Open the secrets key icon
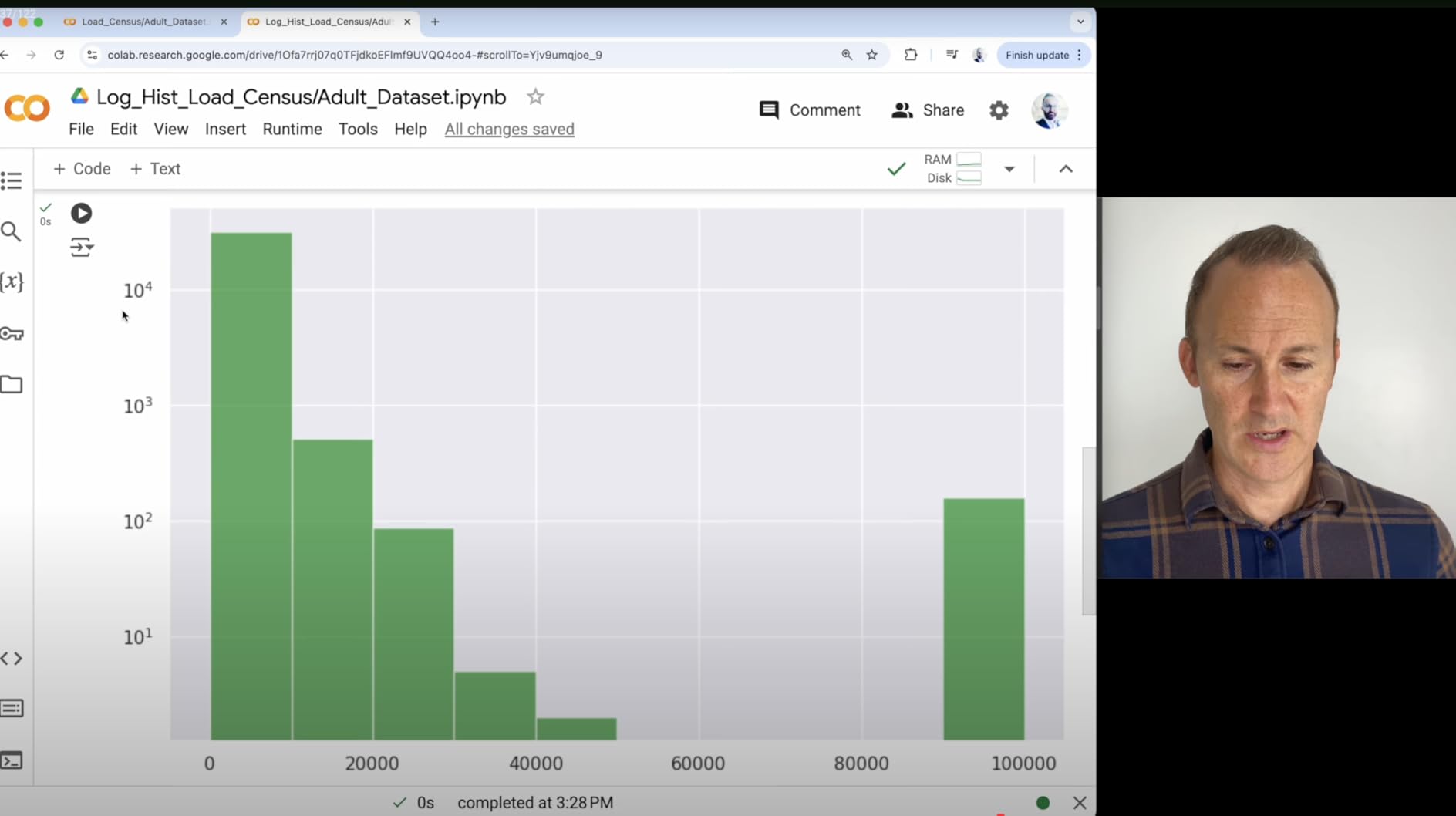This screenshot has width=1456, height=816. point(12,333)
